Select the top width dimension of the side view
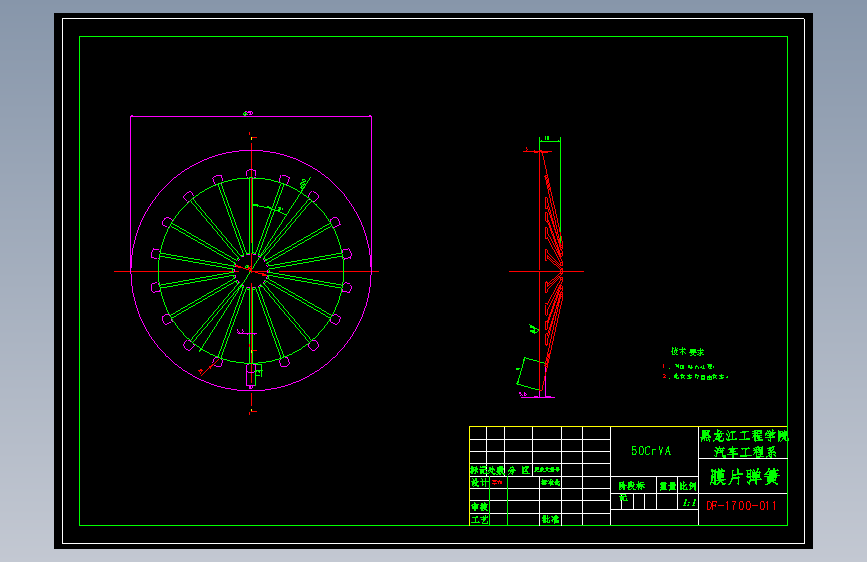867x562 pixels. 550,139
